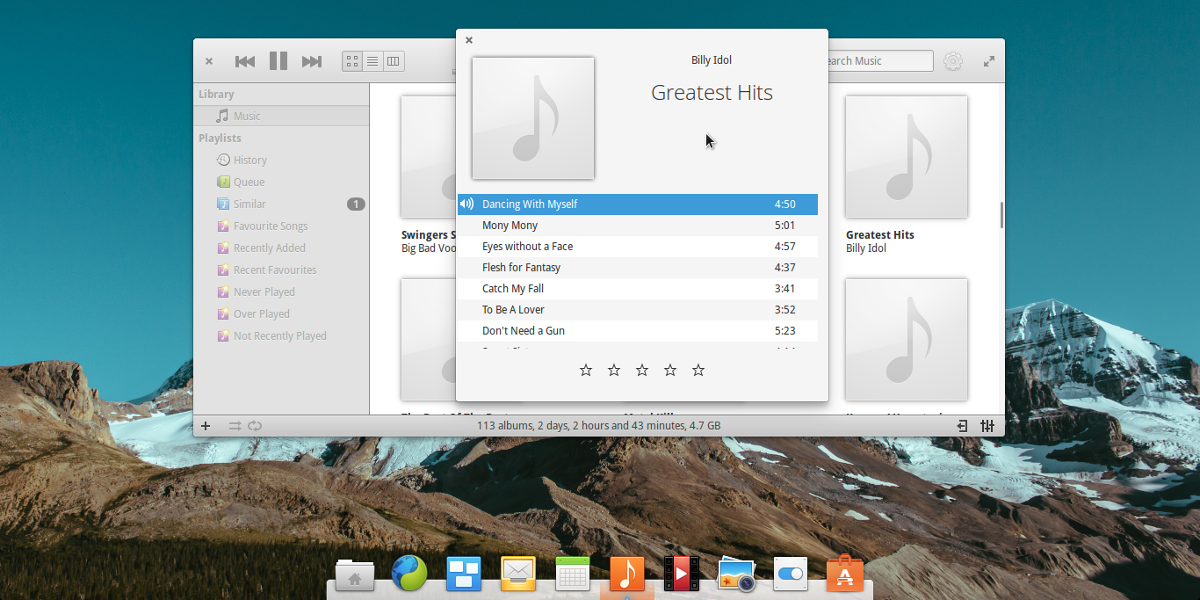The image size is (1200, 600).
Task: Open the settings gear menu
Action: 953,61
